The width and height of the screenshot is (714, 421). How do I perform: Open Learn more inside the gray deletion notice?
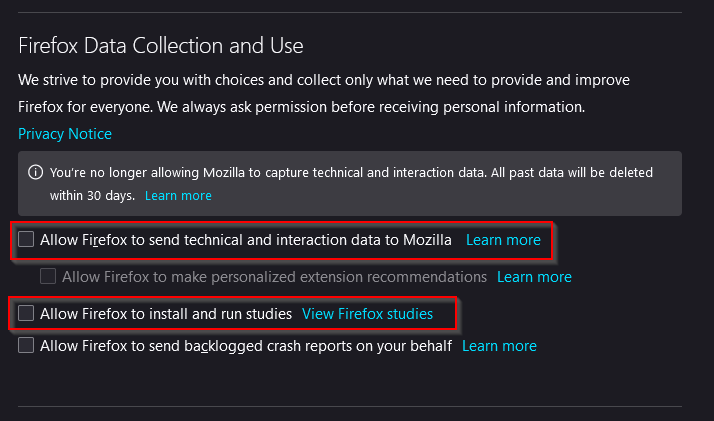tap(178, 196)
